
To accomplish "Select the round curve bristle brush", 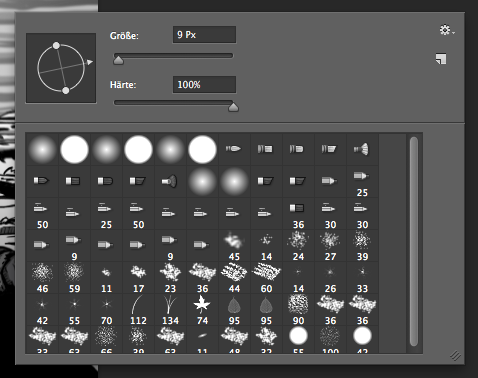I will click(x=298, y=149).
